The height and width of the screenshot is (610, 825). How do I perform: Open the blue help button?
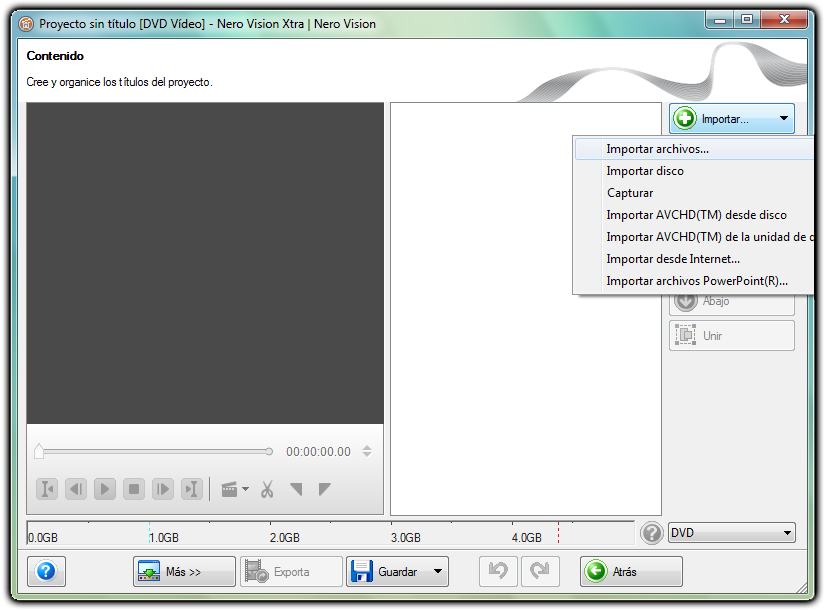point(46,571)
